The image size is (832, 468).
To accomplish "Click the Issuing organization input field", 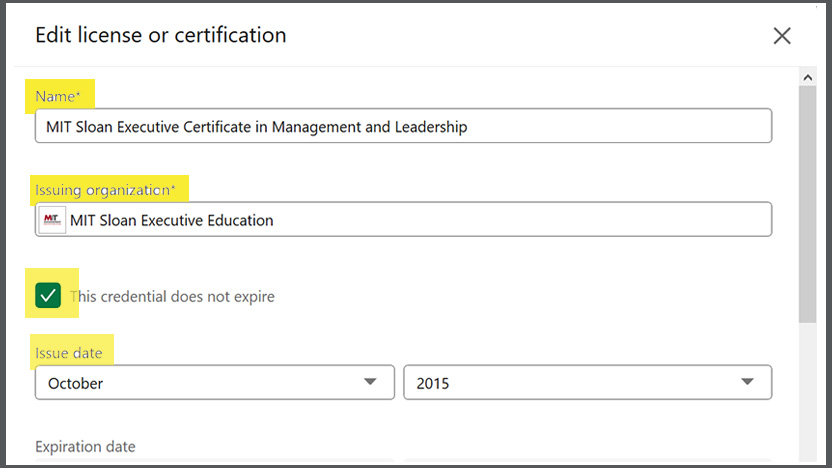I will click(403, 219).
